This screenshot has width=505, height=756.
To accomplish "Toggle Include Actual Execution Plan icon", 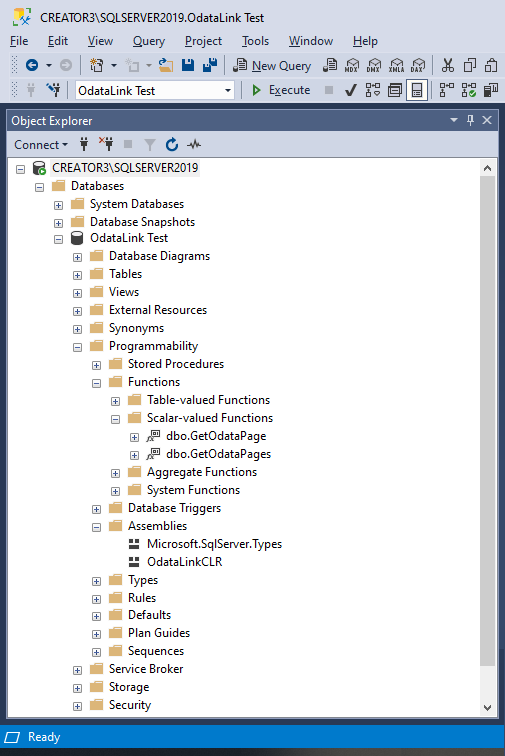I will [447, 90].
